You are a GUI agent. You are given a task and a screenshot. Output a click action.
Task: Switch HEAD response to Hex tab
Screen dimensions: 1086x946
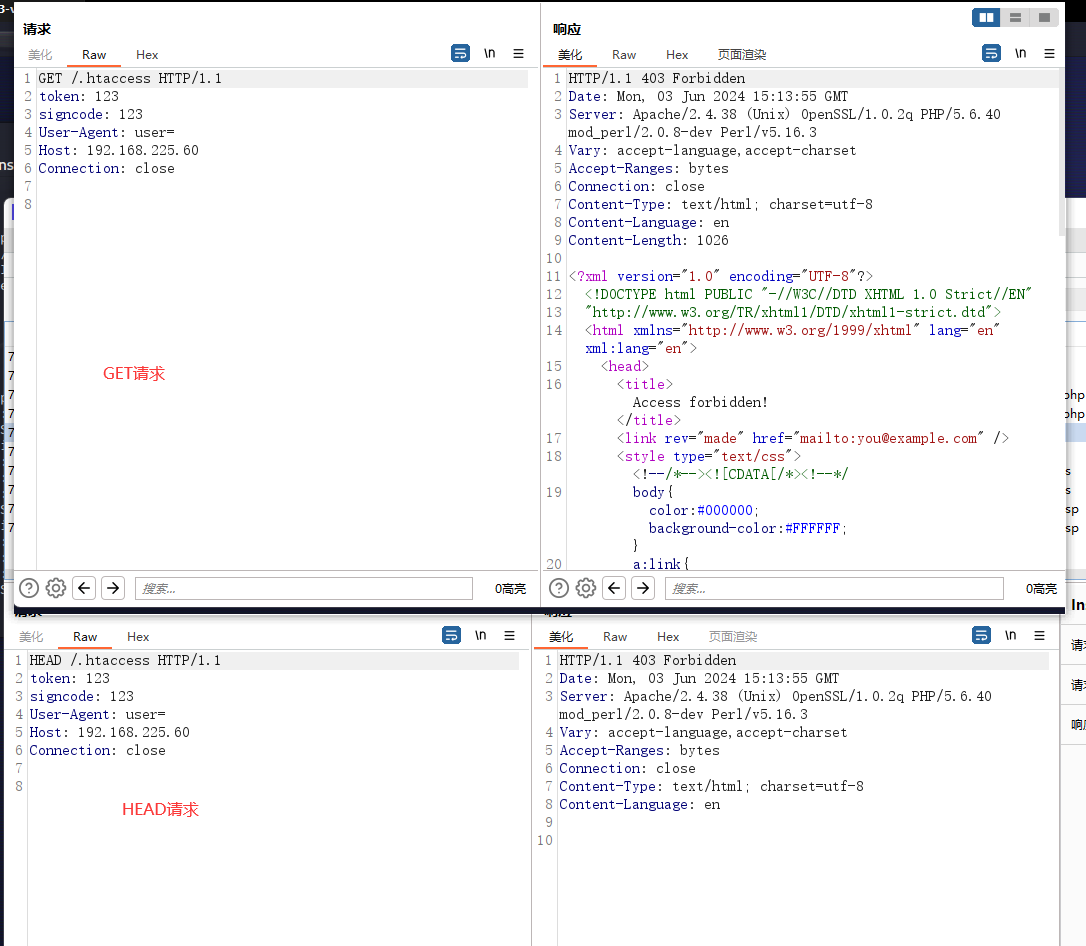coord(668,636)
